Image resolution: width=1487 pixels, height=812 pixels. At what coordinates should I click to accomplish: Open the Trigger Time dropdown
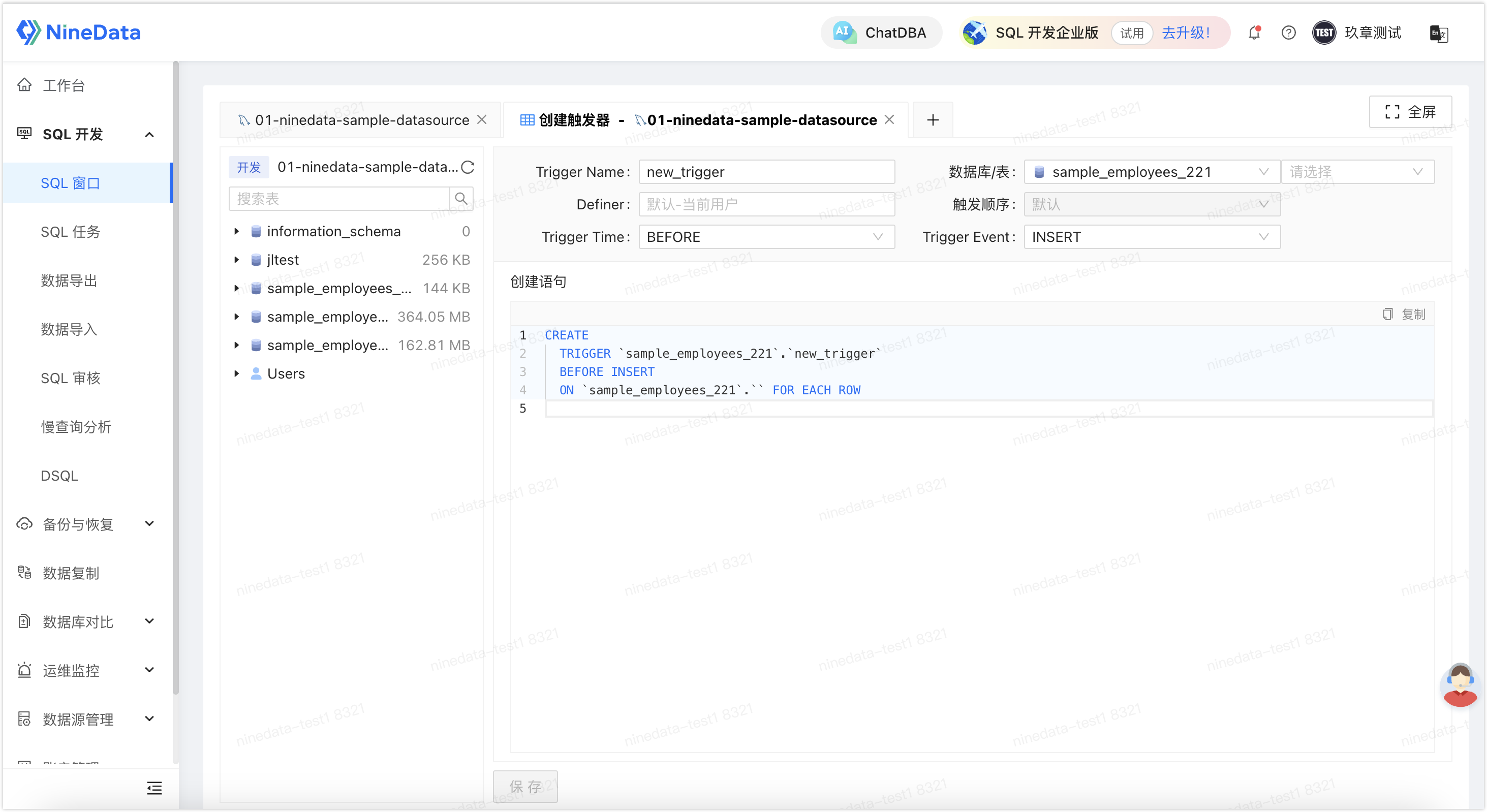click(x=766, y=237)
